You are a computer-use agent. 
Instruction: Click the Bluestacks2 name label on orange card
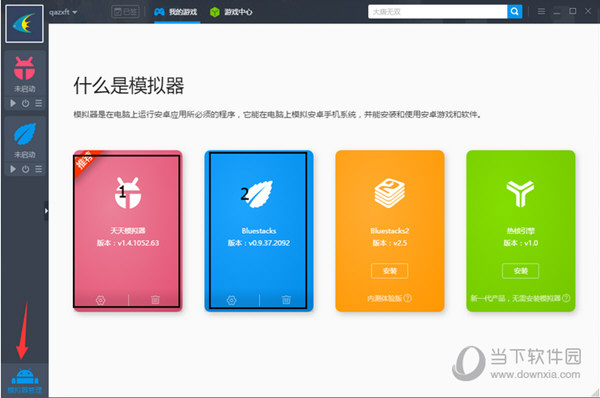[x=390, y=230]
